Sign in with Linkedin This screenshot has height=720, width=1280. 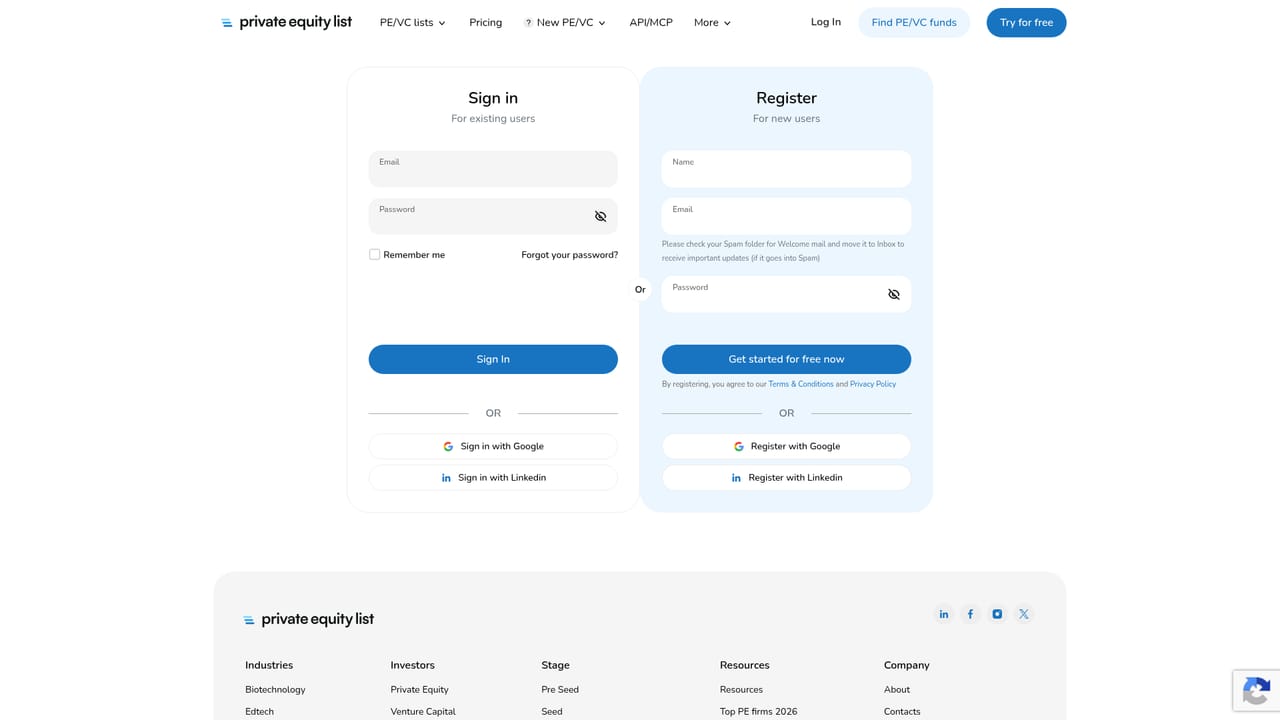[493, 478]
